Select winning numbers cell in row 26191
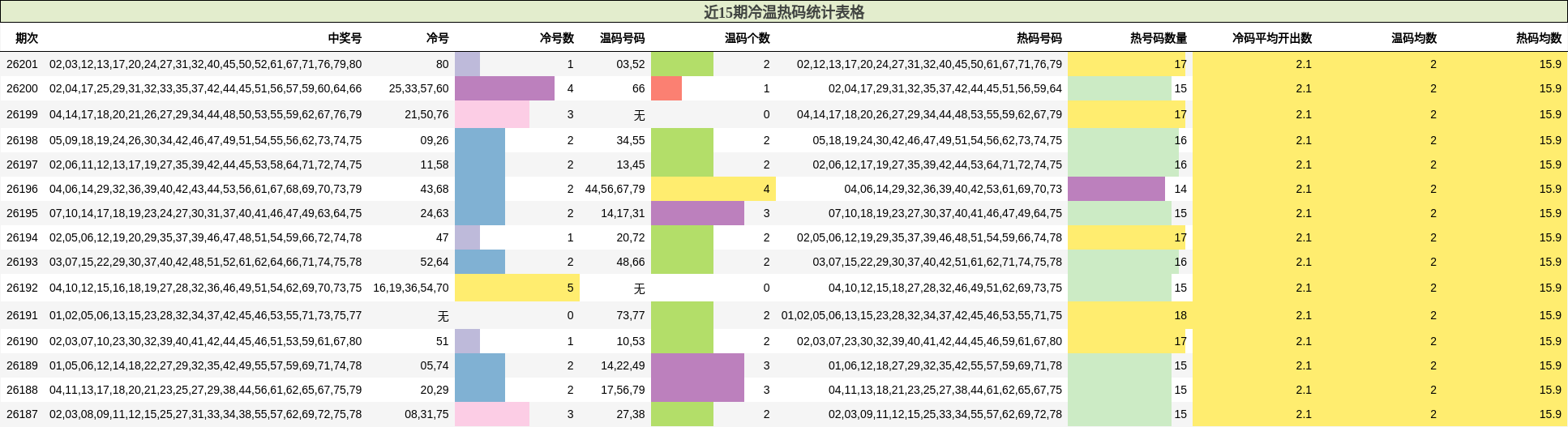Viewport: 1568px width, 427px height. click(205, 315)
